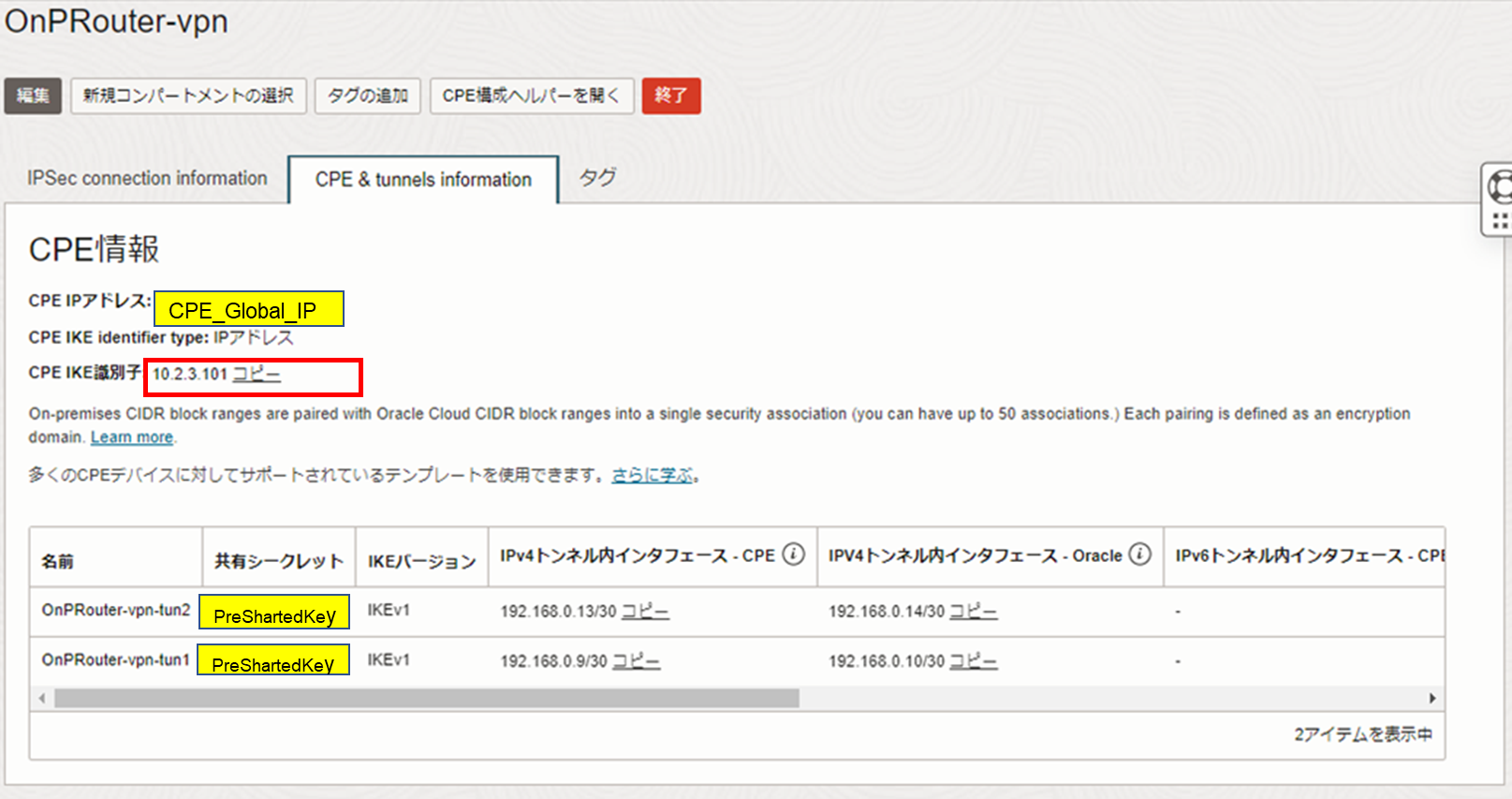Open the Learn more link
Screen dimensions: 1512x799
(x=132, y=437)
